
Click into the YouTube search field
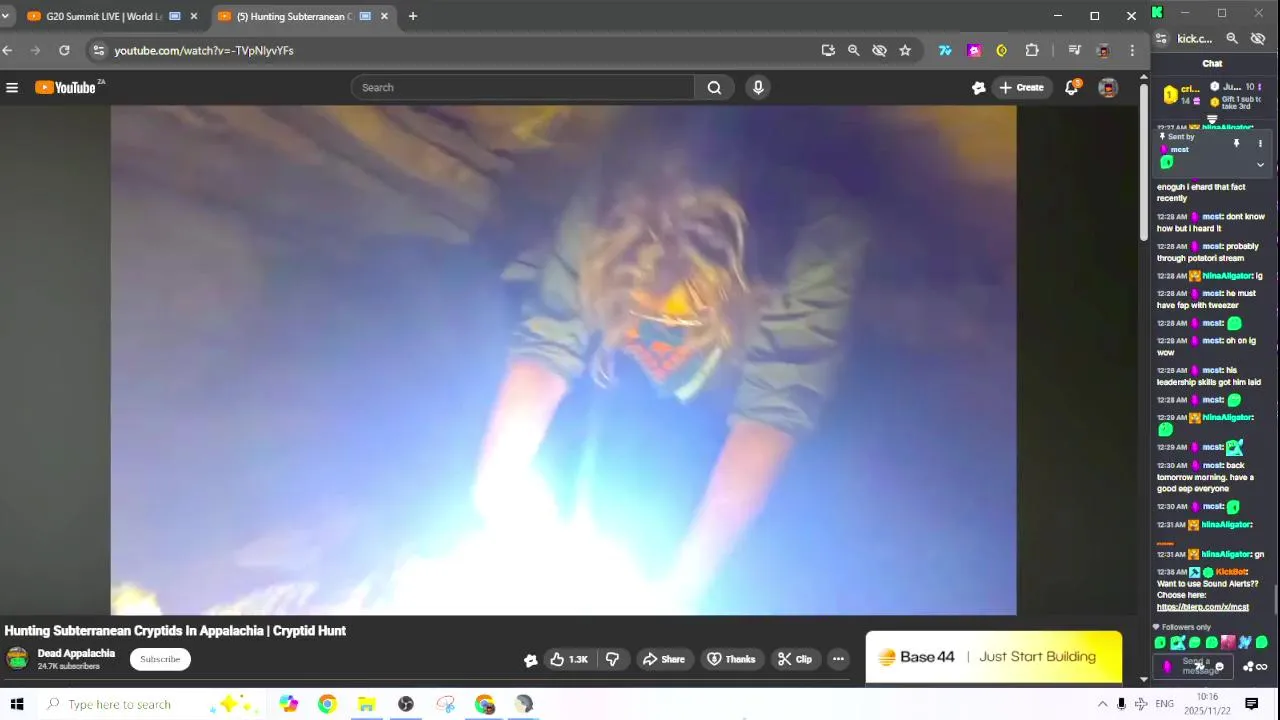coord(522,88)
